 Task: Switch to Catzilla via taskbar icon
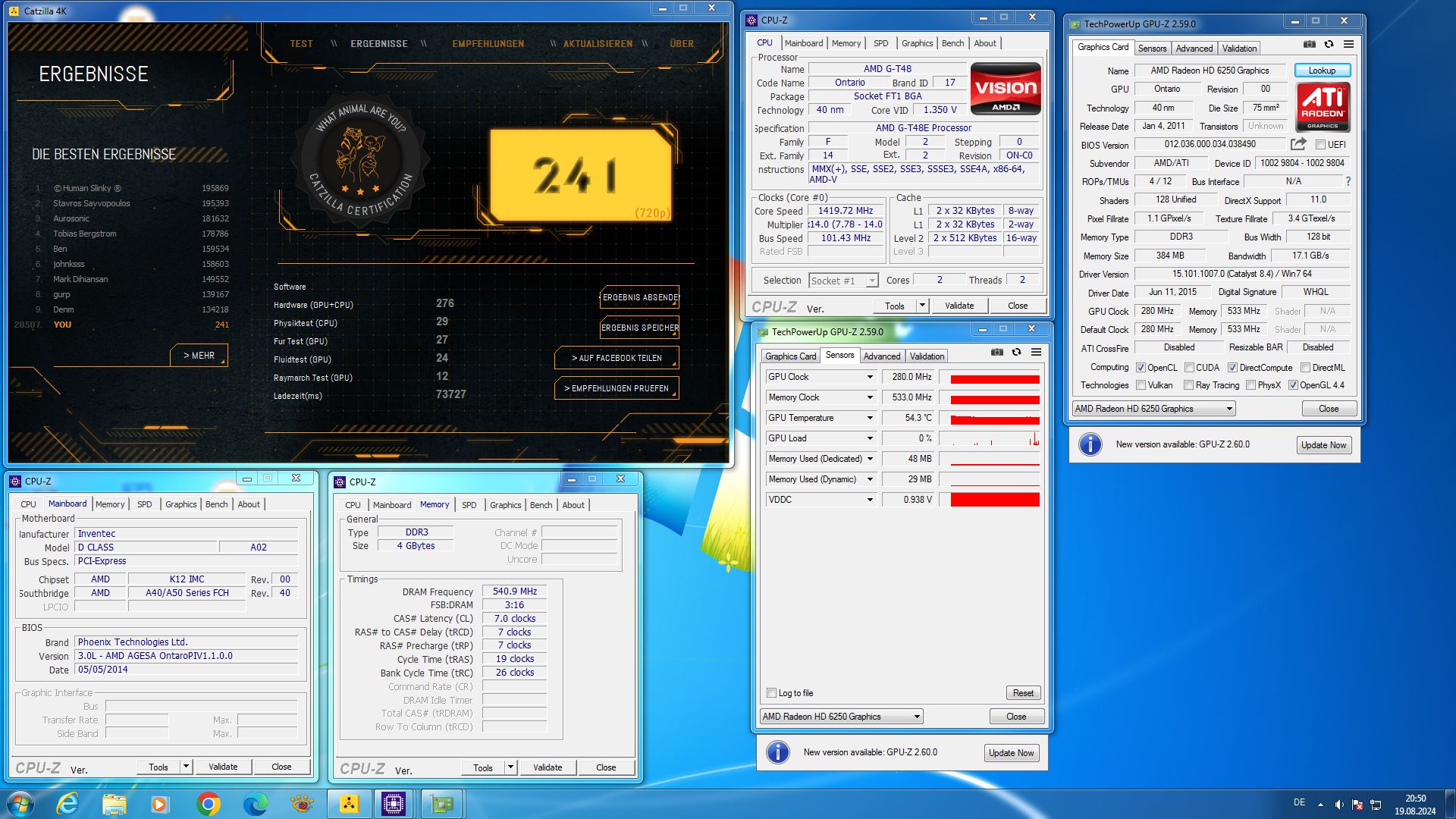(349, 803)
